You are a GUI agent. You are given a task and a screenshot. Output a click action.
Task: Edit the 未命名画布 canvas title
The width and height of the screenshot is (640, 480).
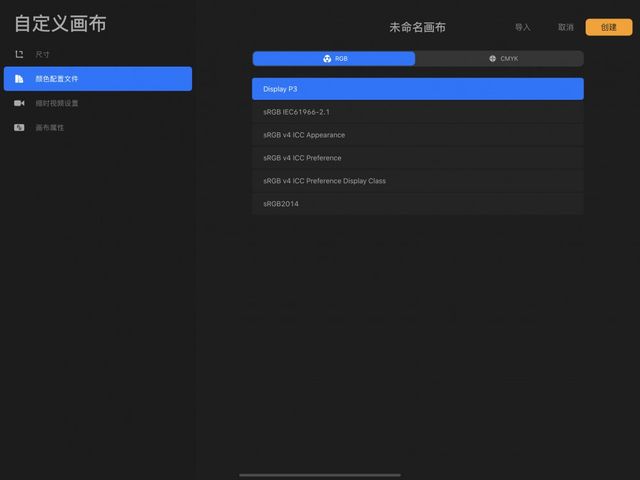[418, 27]
